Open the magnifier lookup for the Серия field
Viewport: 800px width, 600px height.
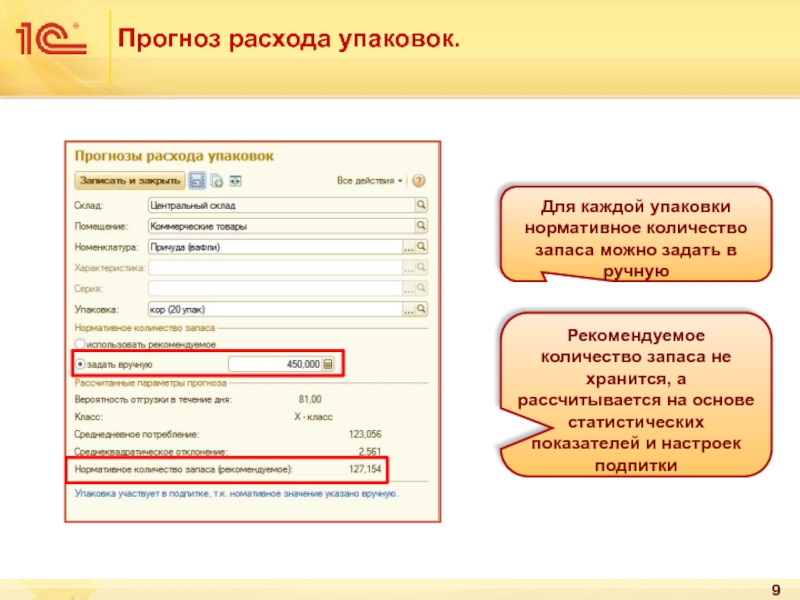[421, 289]
